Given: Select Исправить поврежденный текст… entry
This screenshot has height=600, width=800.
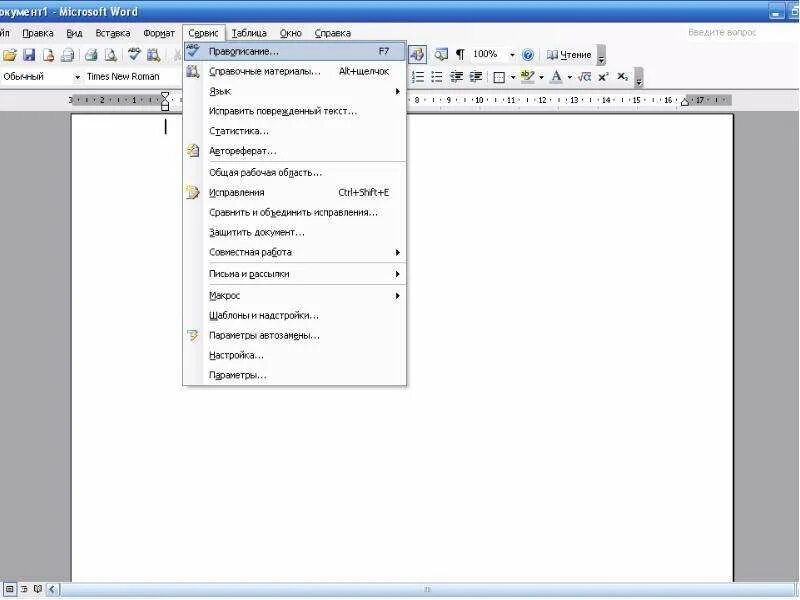Looking at the screenshot, I should coord(295,111).
